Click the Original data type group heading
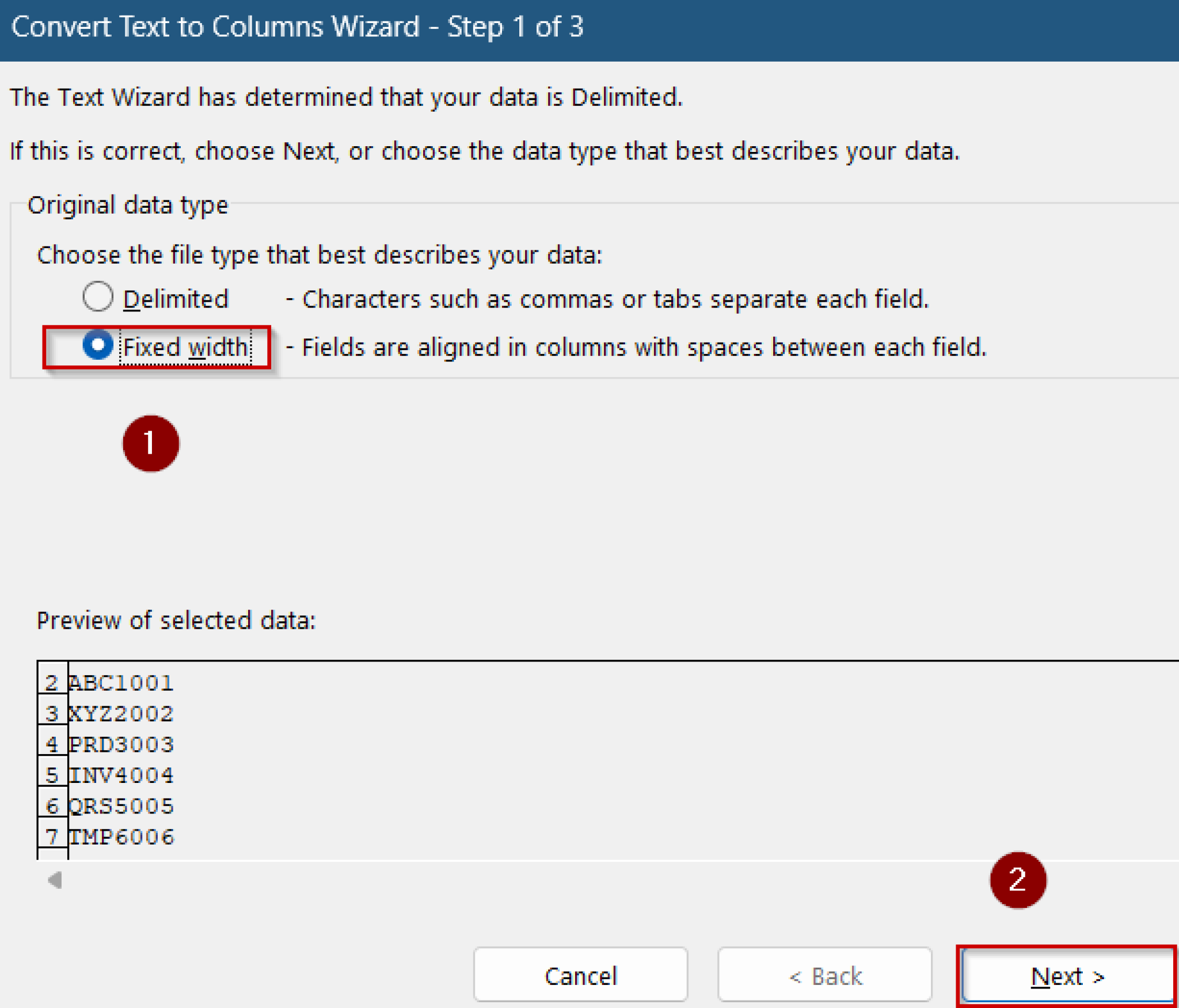Screen dimensions: 1179x1008 (x=128, y=204)
